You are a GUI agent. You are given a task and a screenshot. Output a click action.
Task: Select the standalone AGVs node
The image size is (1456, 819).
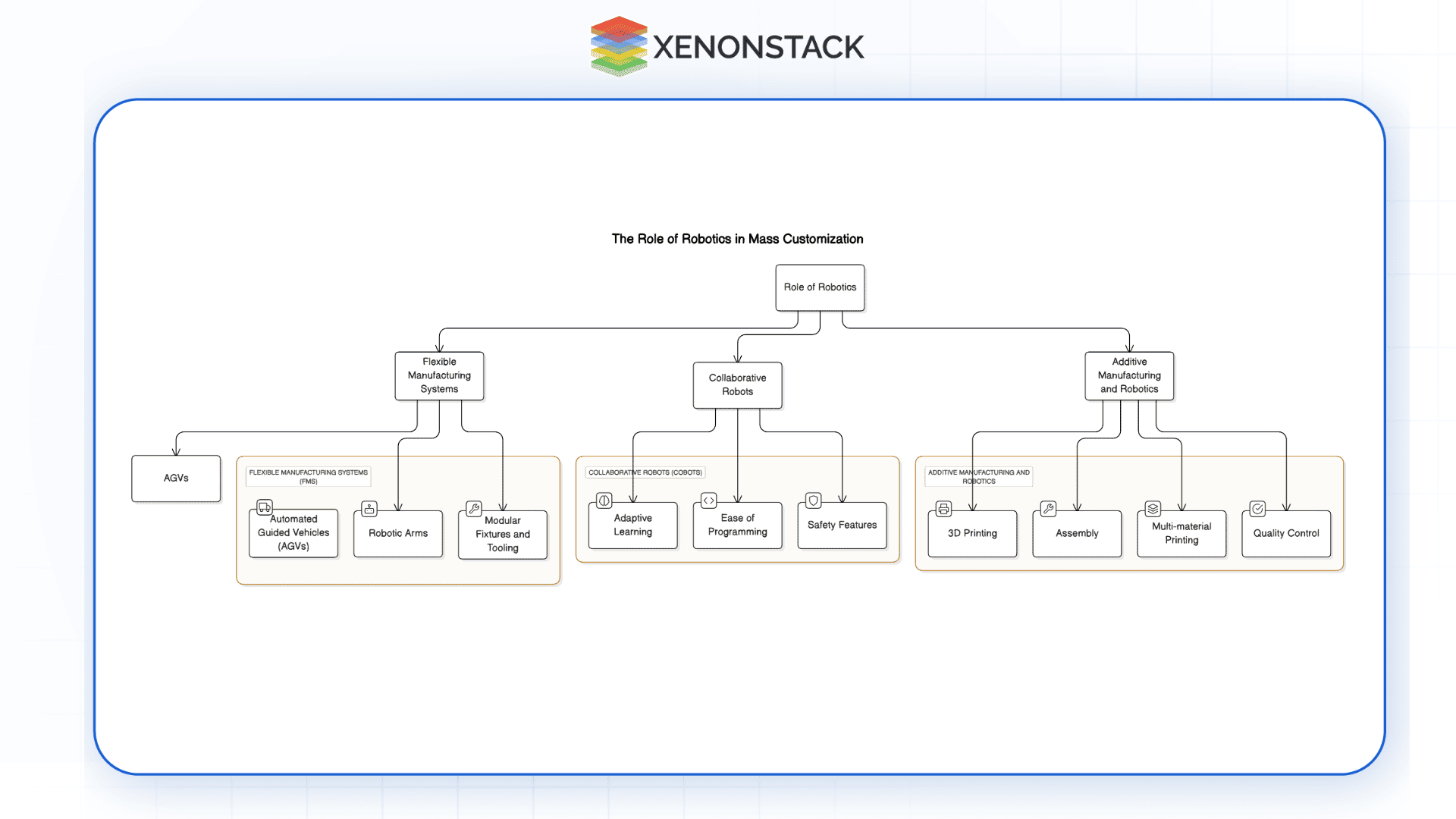click(176, 479)
